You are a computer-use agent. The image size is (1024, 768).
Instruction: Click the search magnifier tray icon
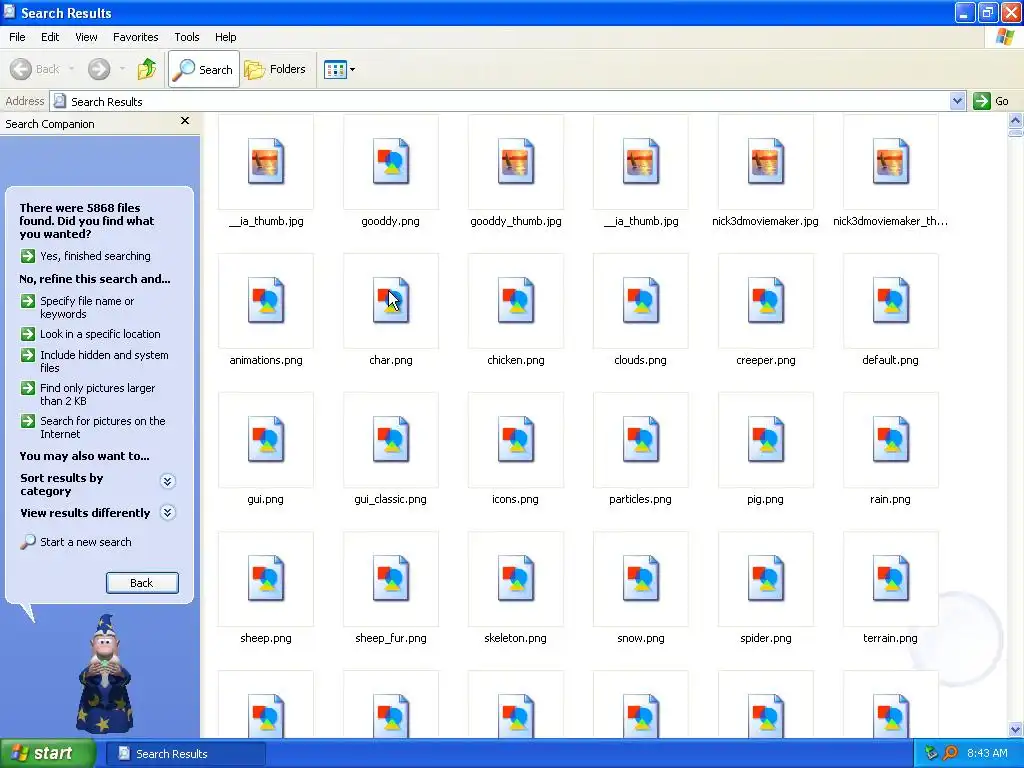[x=950, y=753]
